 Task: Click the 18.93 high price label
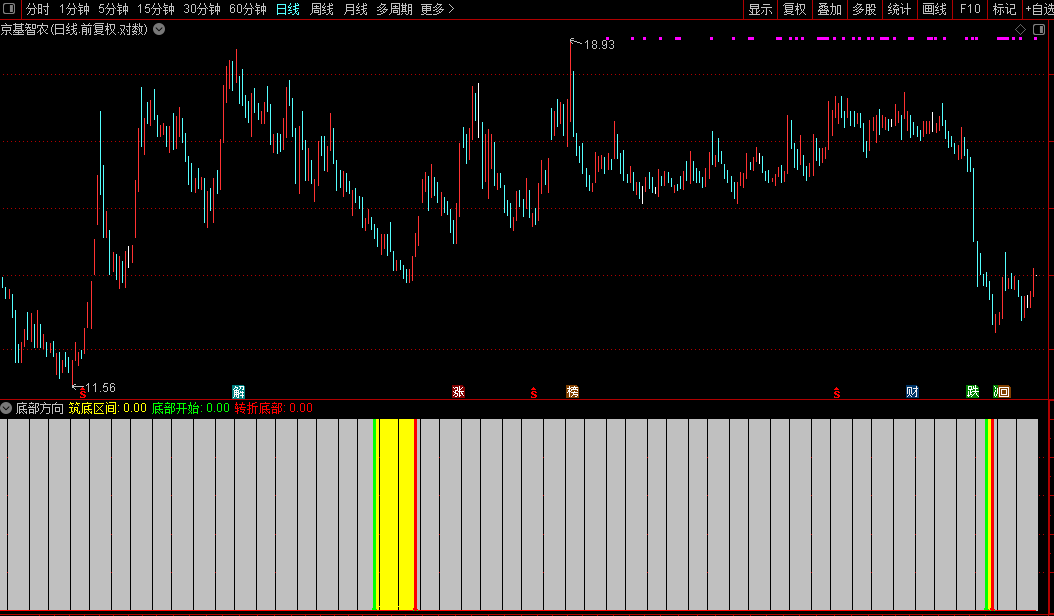pos(599,45)
